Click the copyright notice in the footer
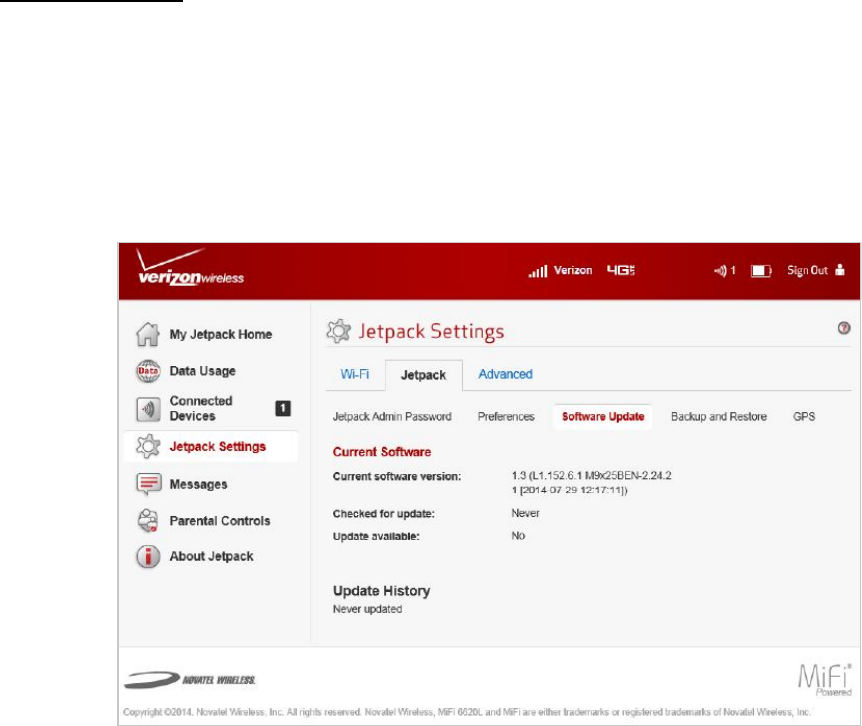 tap(467, 712)
